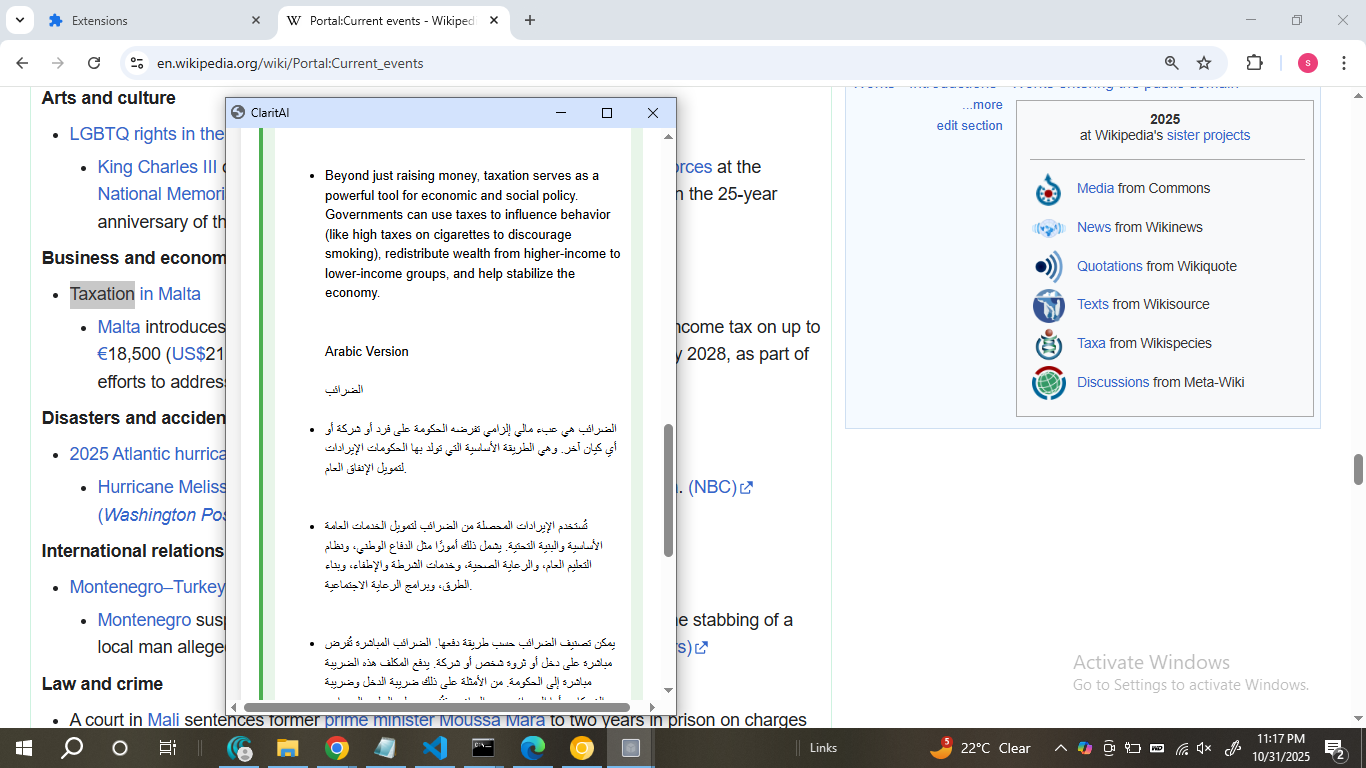Image resolution: width=1366 pixels, height=768 pixels.
Task: Open yellow circle app in taskbar
Action: click(x=581, y=748)
